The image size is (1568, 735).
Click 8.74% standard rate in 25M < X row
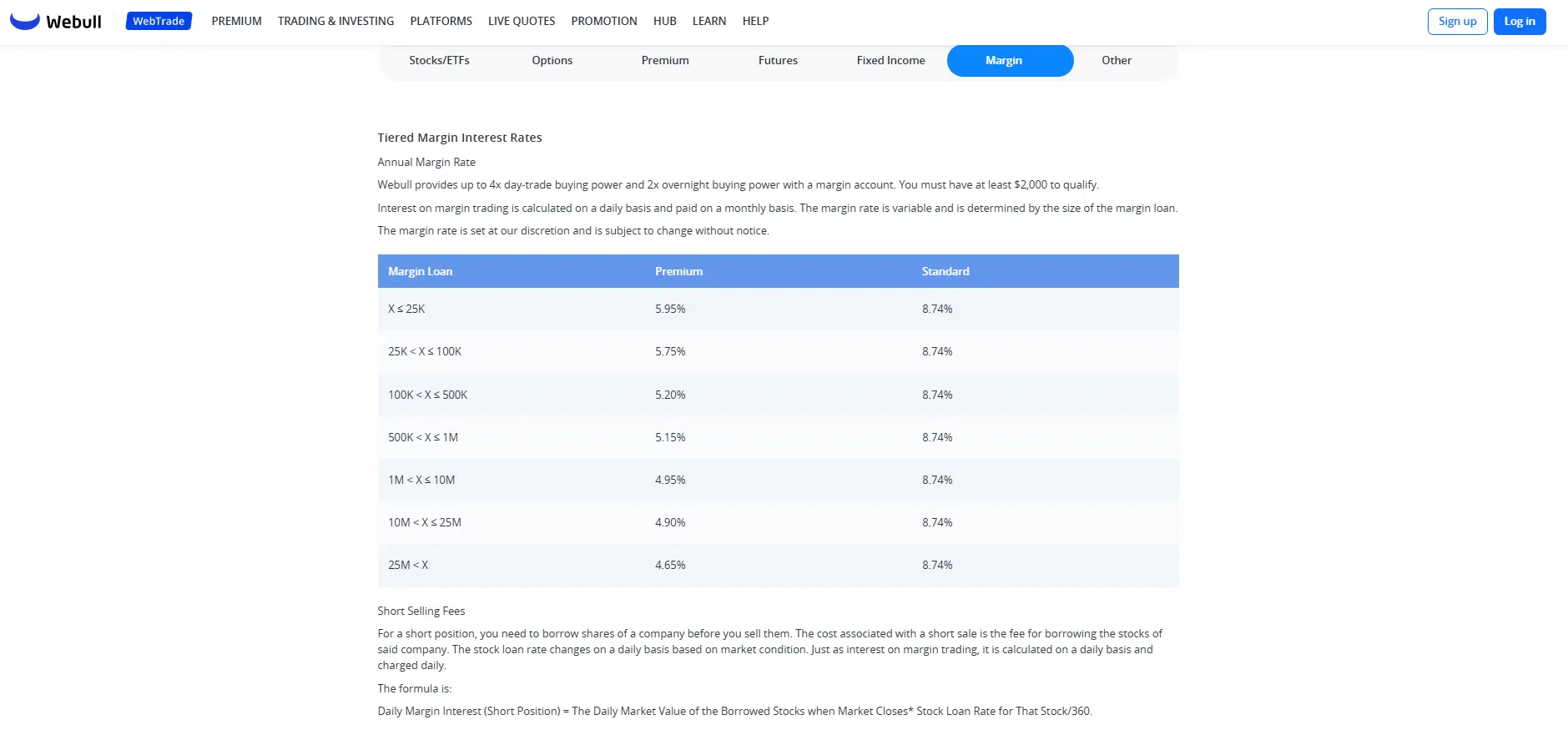(937, 565)
